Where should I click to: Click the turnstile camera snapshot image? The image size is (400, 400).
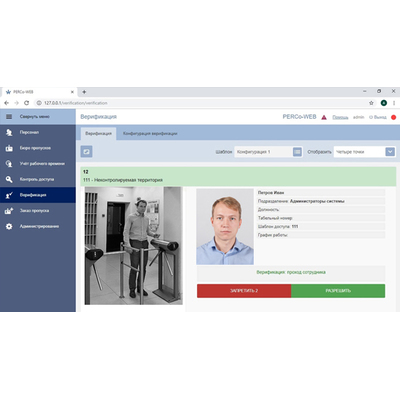coord(133,246)
